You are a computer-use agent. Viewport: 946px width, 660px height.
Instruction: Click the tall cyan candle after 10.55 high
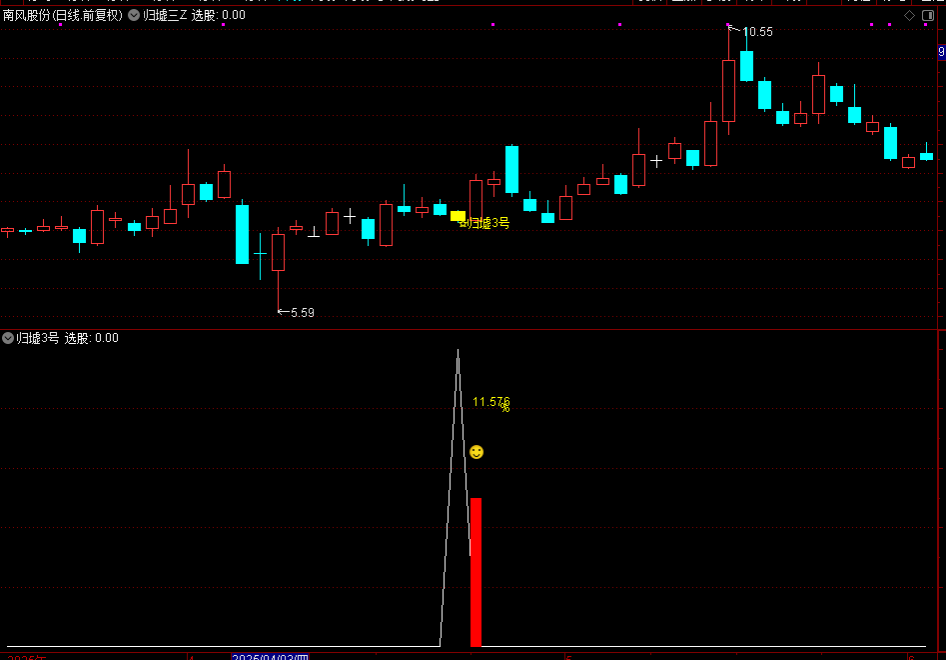(746, 66)
